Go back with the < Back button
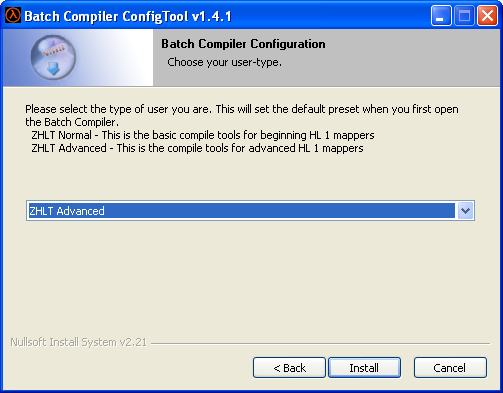This screenshot has height=393, width=503. 289,368
